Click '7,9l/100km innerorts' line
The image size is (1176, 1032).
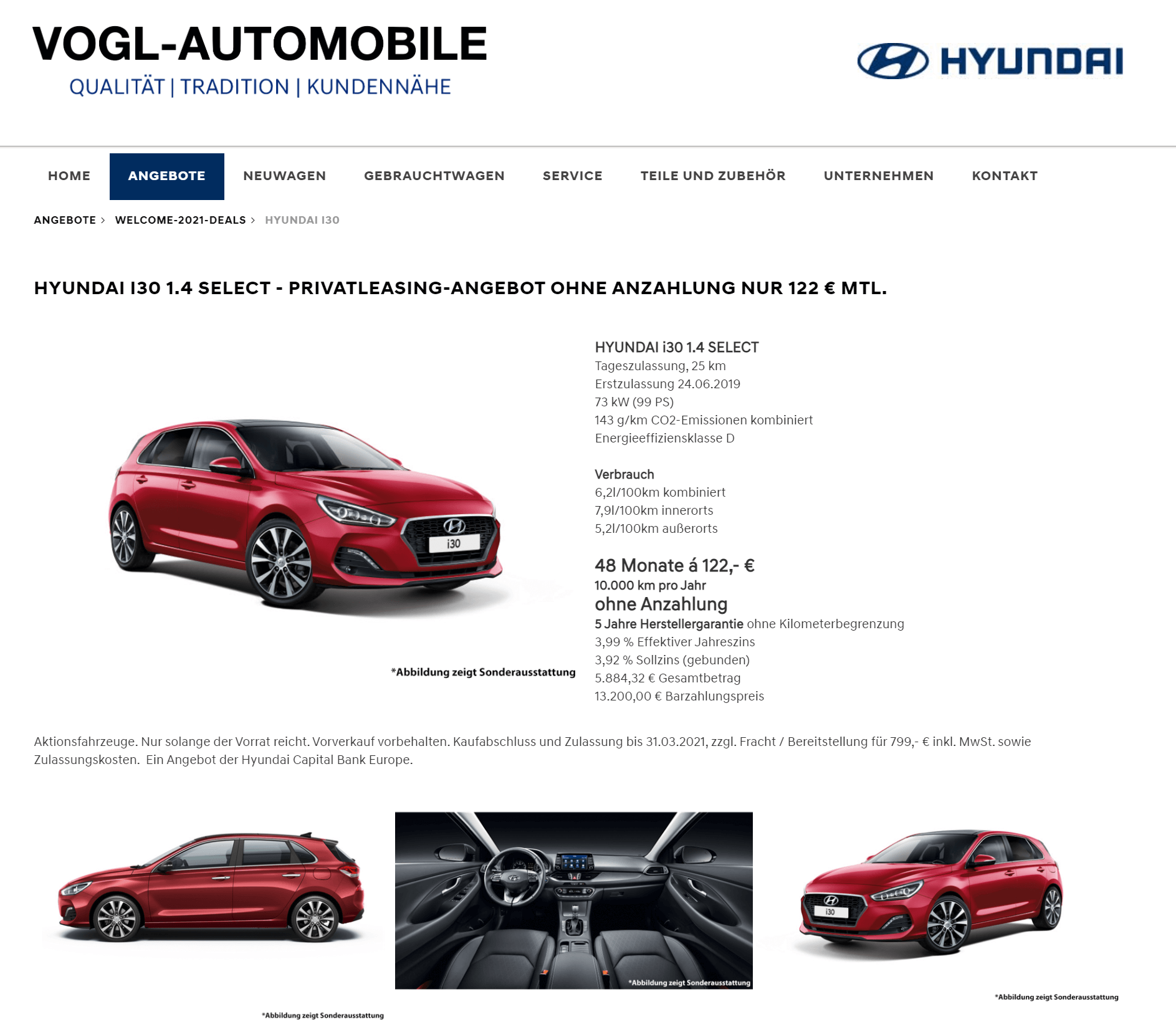click(654, 510)
